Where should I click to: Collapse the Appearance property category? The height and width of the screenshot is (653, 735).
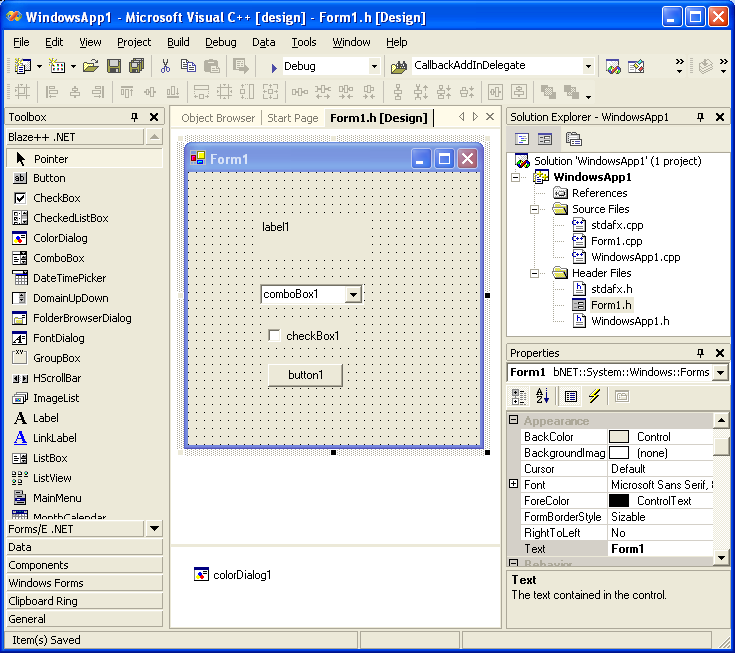tap(514, 420)
